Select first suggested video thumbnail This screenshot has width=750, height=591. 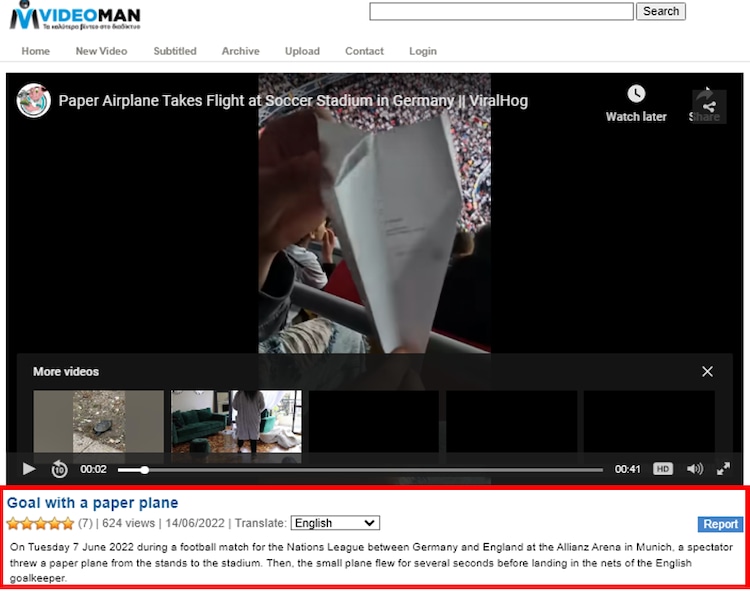[x=98, y=420]
